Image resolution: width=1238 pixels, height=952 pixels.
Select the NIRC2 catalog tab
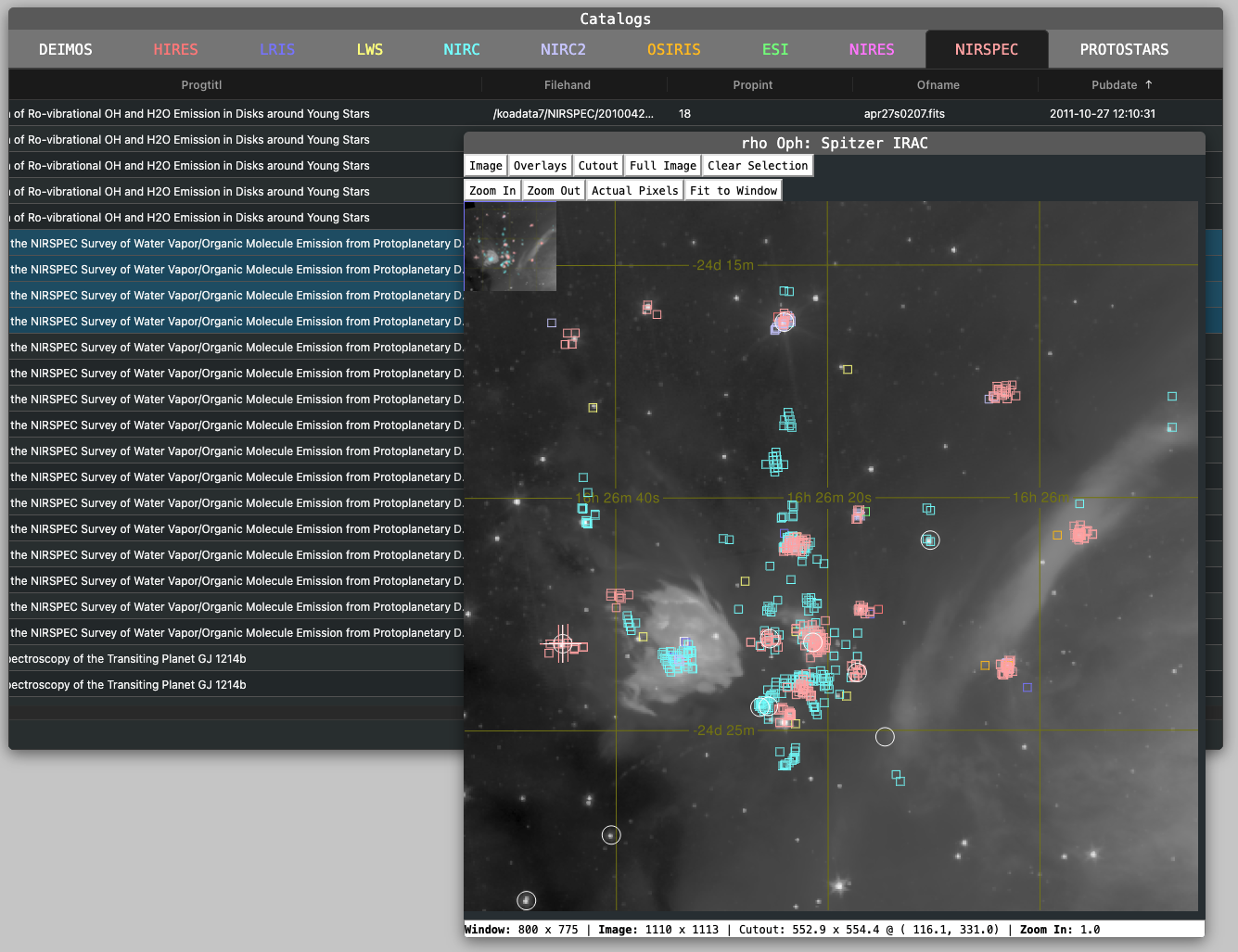tap(563, 49)
